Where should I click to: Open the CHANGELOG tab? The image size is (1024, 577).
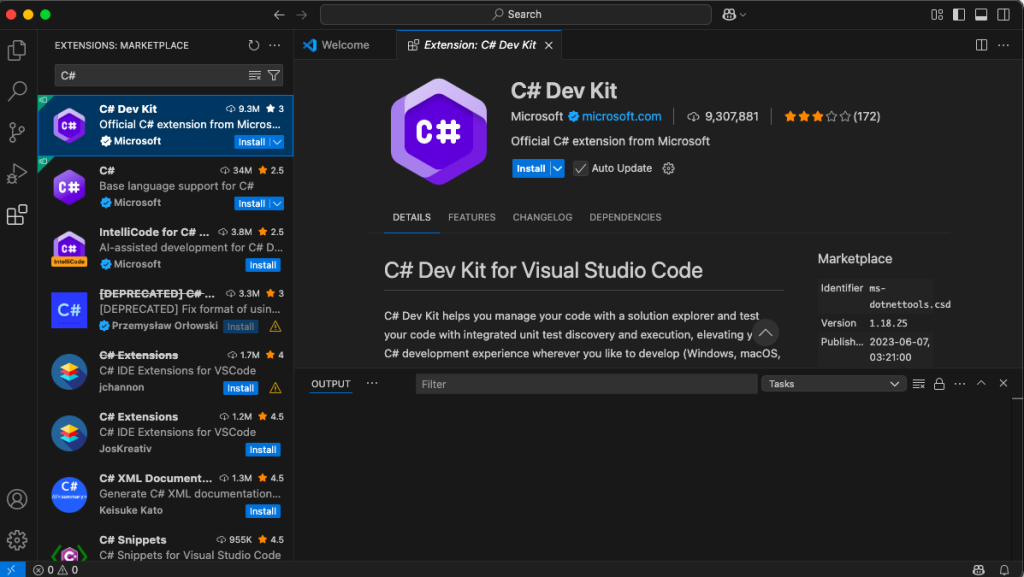(x=542, y=217)
